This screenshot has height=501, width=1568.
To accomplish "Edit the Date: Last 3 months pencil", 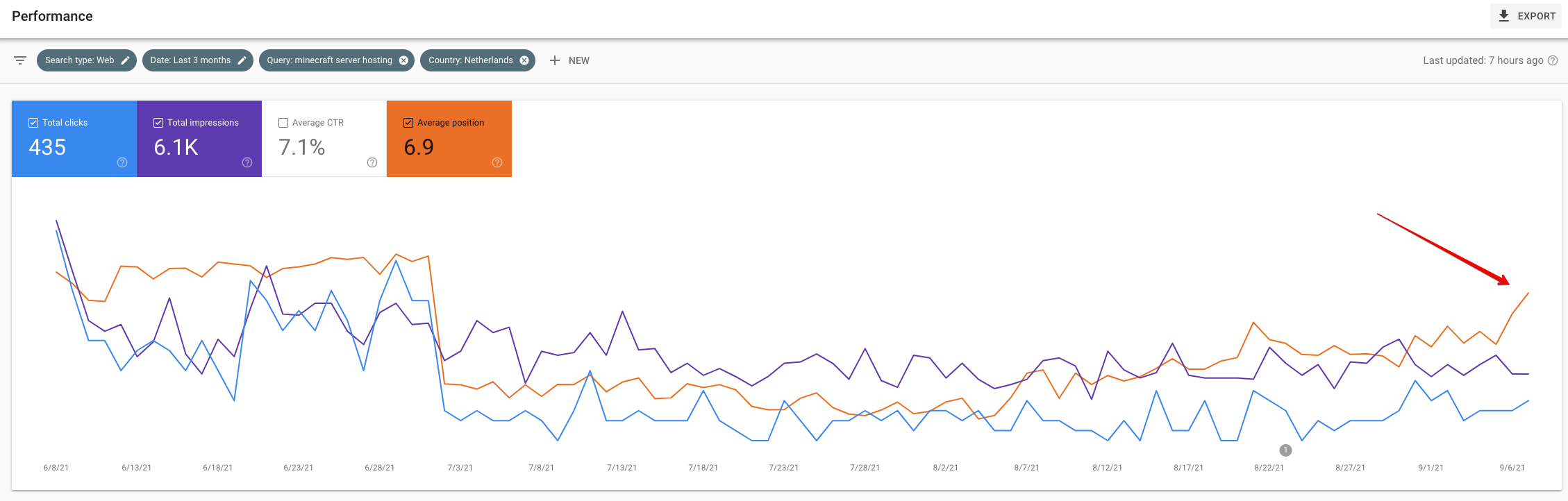I will [x=242, y=60].
